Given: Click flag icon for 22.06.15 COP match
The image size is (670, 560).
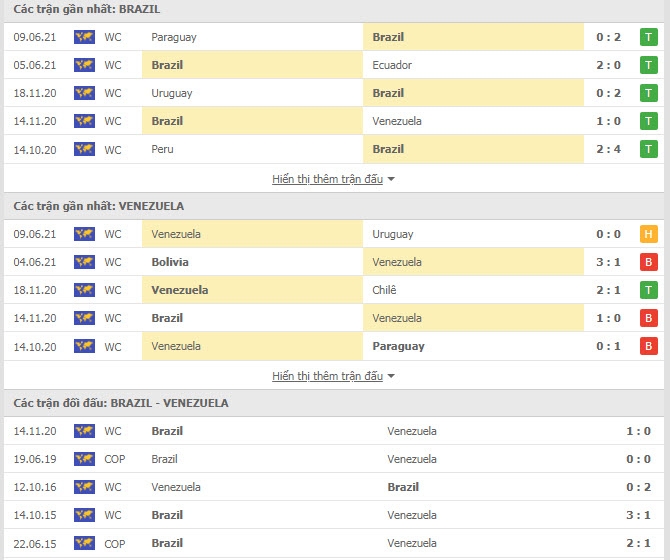Looking at the screenshot, I should [84, 543].
